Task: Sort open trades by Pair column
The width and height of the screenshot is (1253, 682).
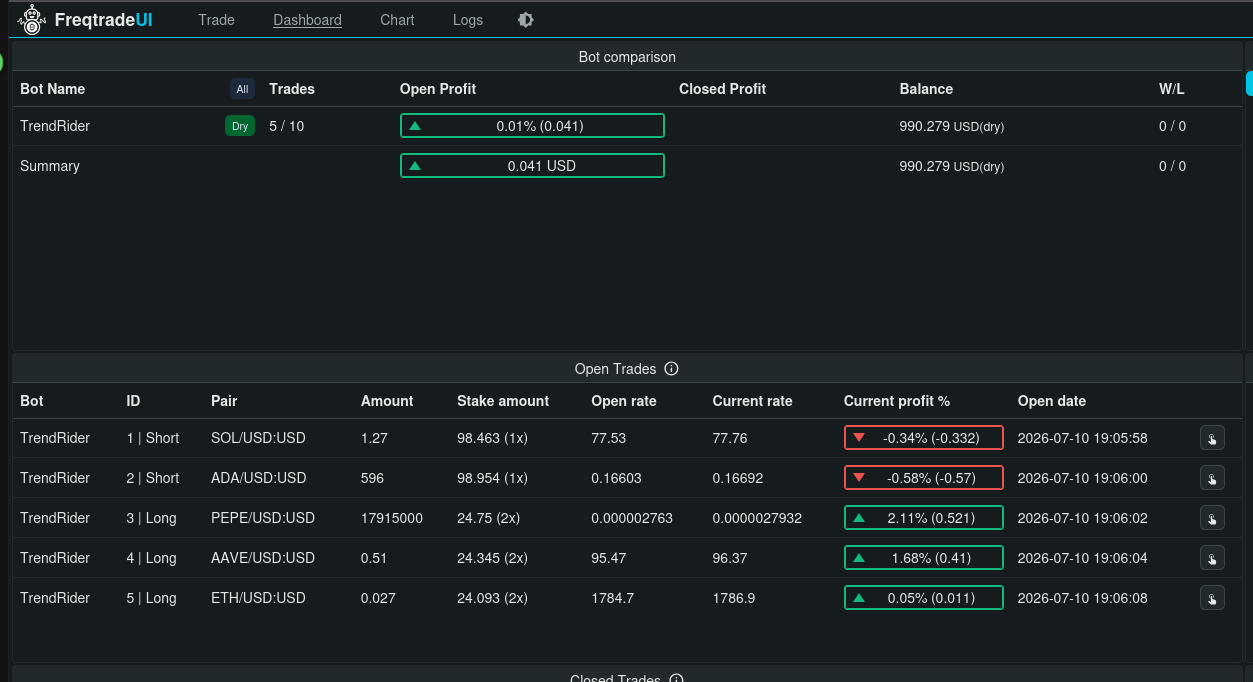Action: coord(224,401)
